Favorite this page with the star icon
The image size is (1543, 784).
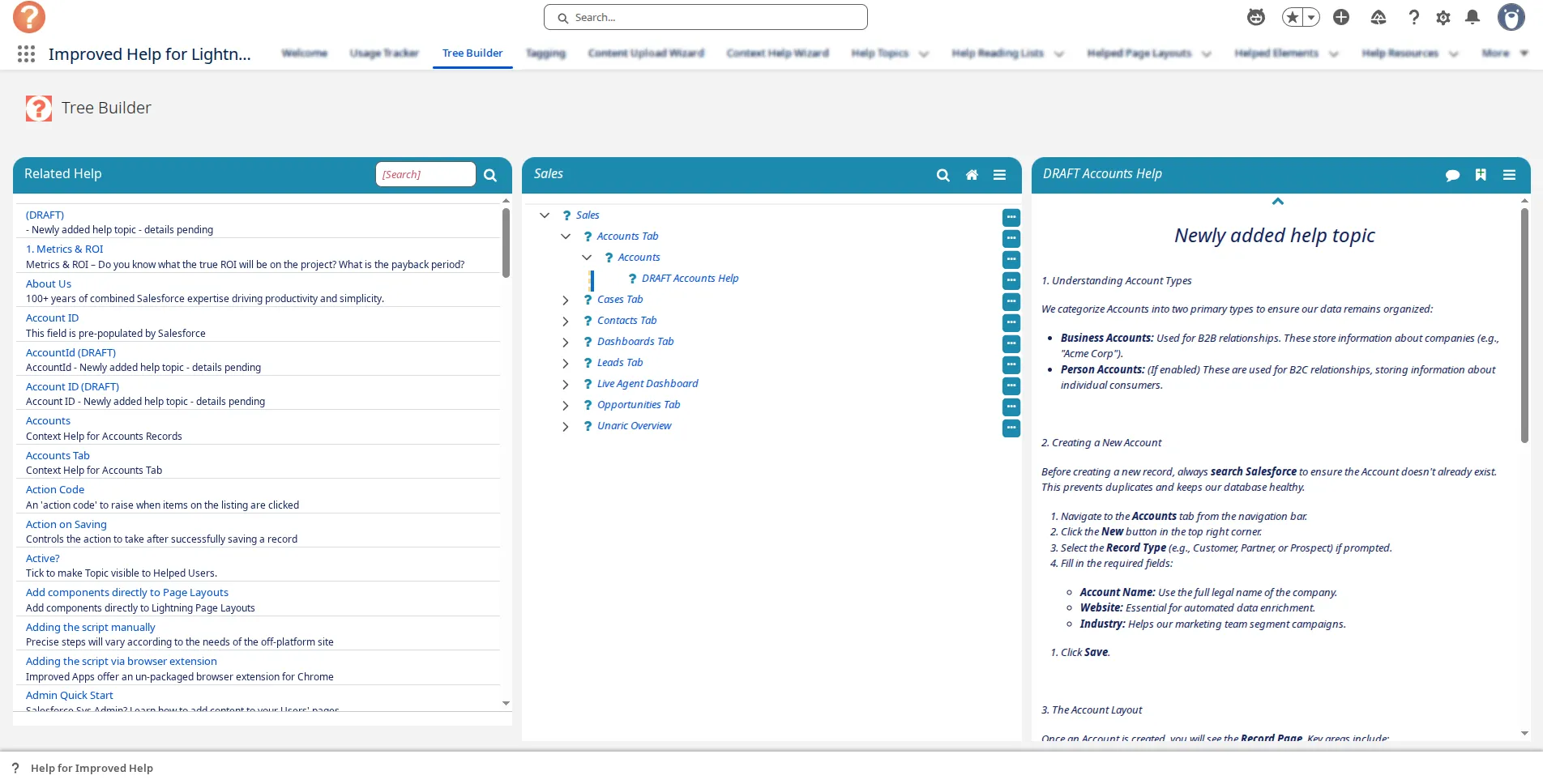click(x=1293, y=17)
